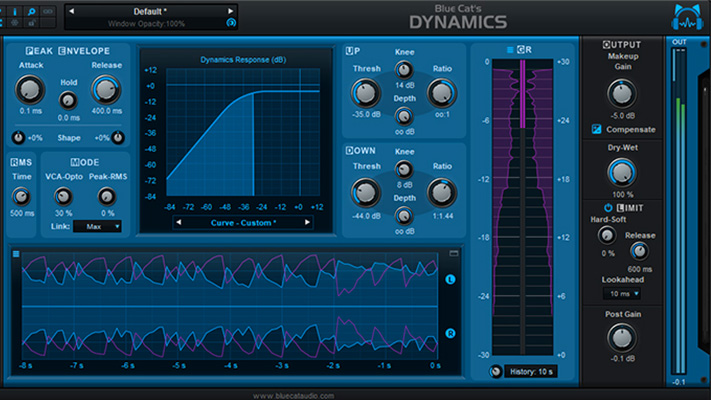Open the Lookahead 10 ms dropdown
Image resolution: width=711 pixels, height=400 pixels.
[620, 294]
